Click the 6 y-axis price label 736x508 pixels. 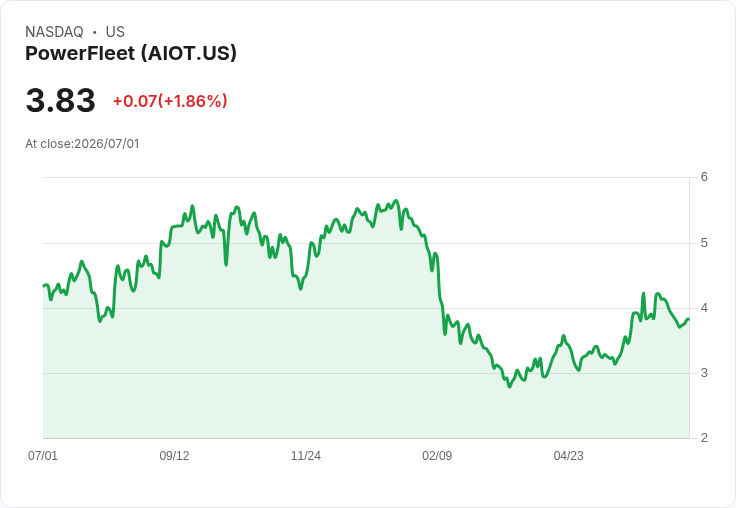pos(704,177)
